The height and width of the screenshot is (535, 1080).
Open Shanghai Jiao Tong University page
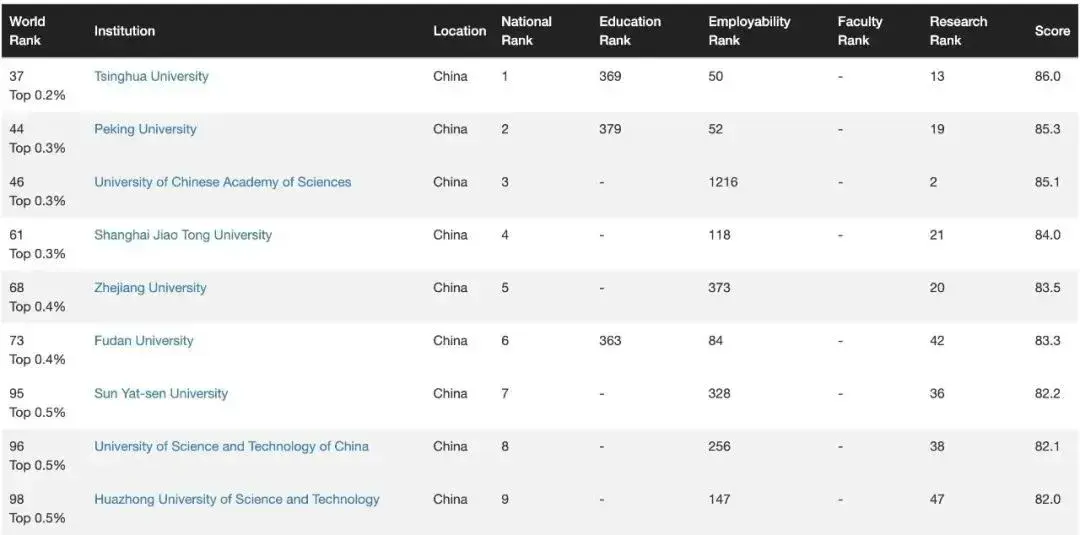182,235
